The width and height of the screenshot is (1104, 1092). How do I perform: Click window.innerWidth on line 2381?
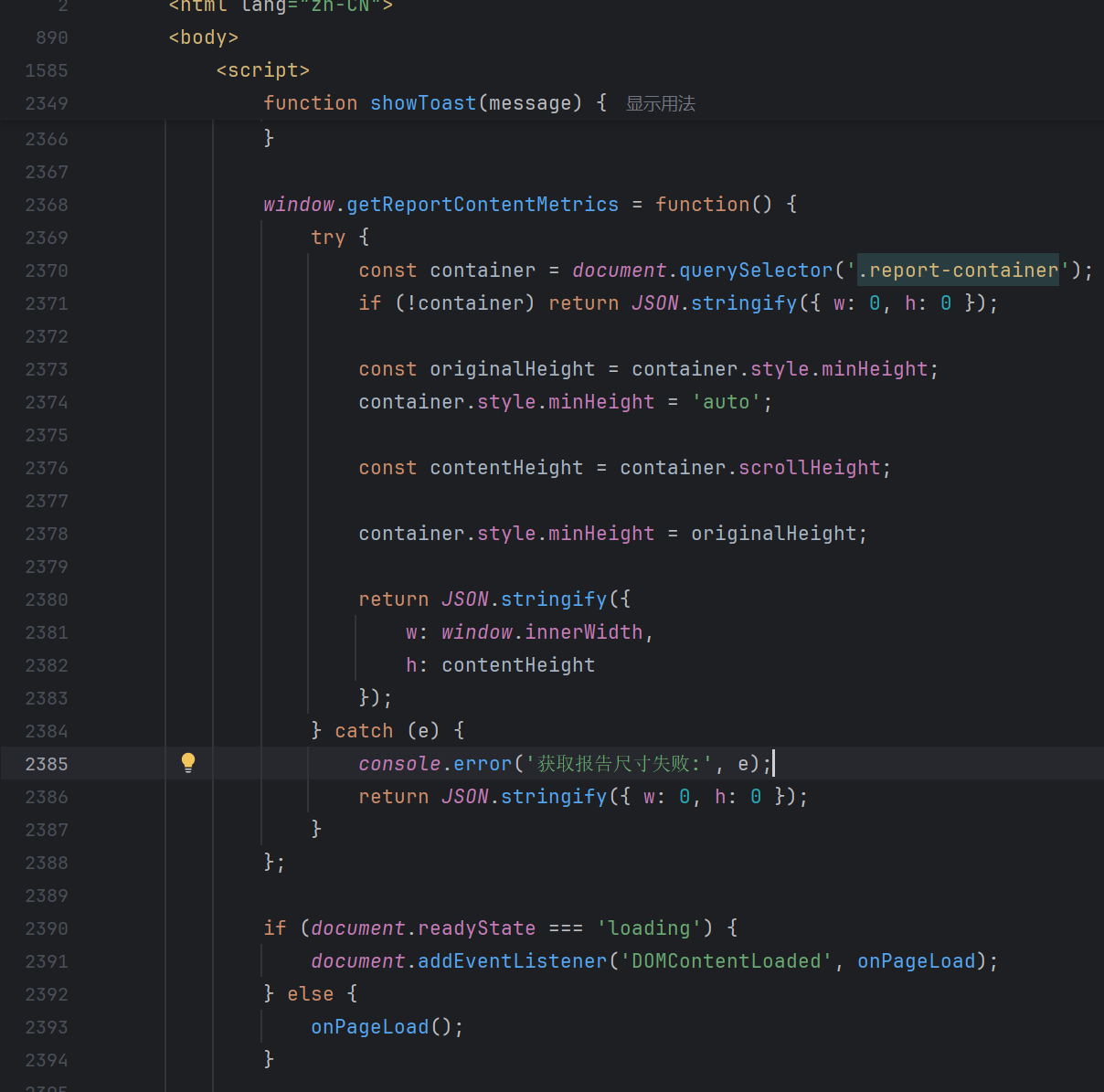[542, 632]
